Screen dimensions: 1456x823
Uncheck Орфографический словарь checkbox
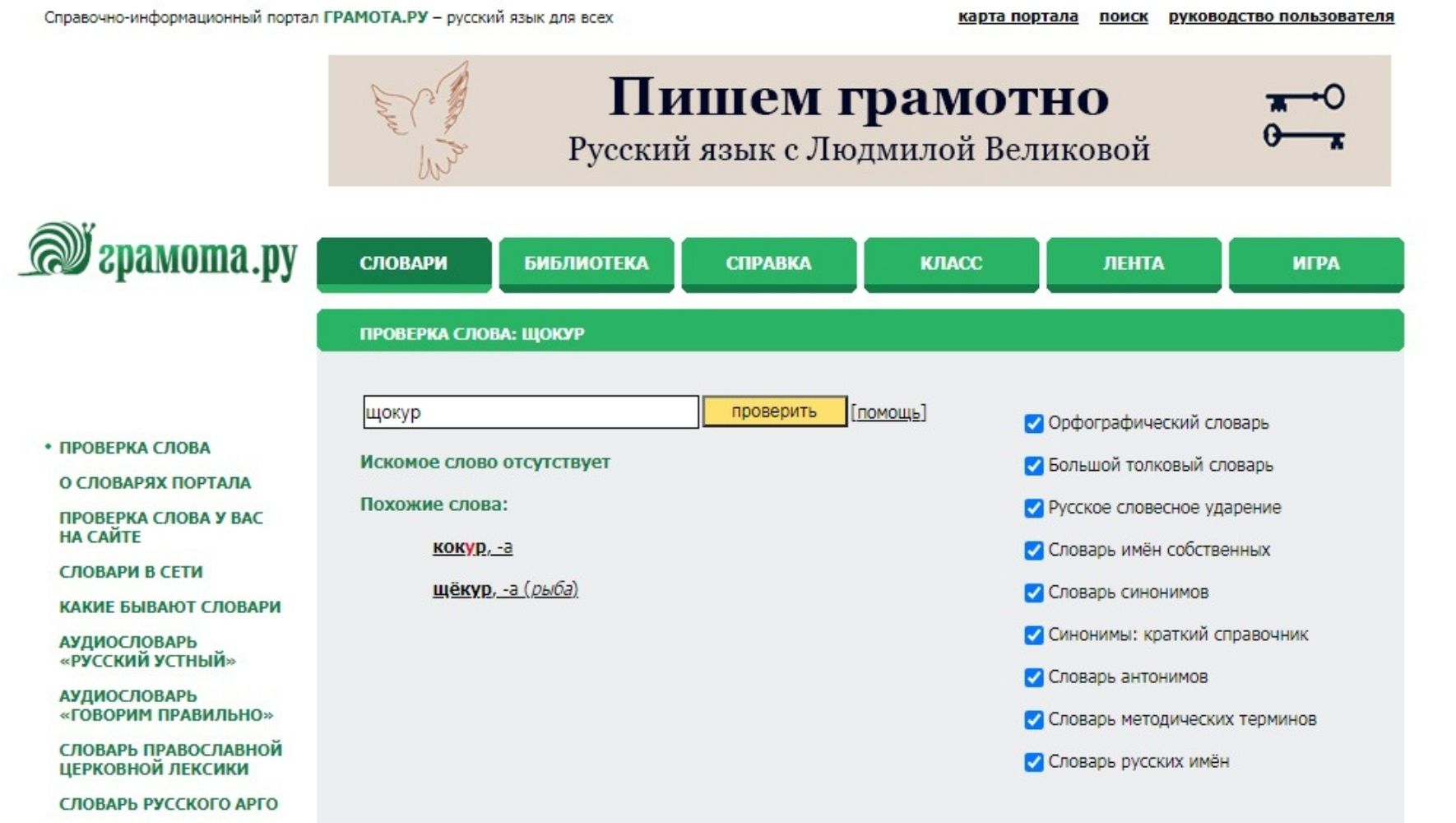click(1033, 423)
